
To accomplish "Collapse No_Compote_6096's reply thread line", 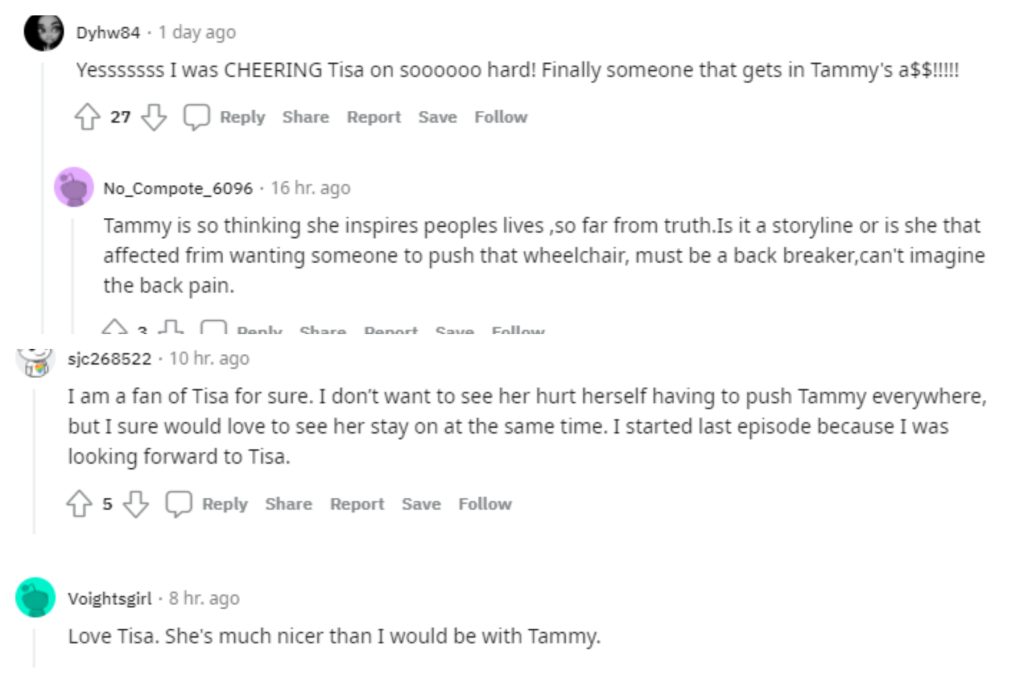I will (x=74, y=270).
